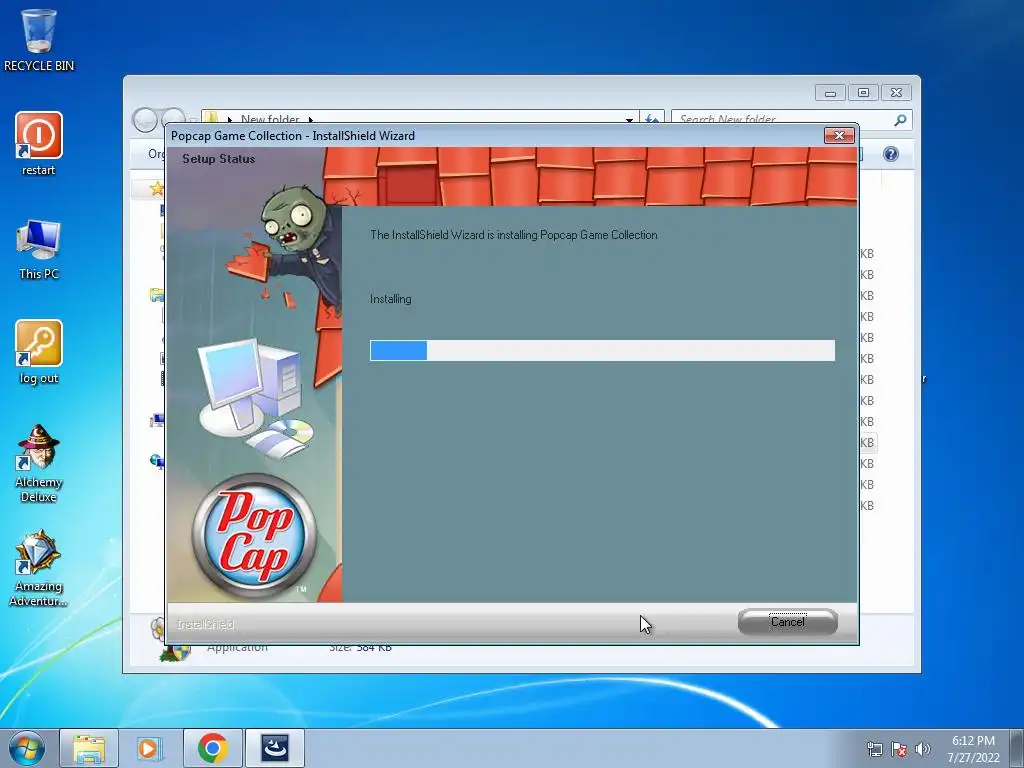The image size is (1024, 768).
Task: Click the installation progress bar
Action: (x=602, y=350)
